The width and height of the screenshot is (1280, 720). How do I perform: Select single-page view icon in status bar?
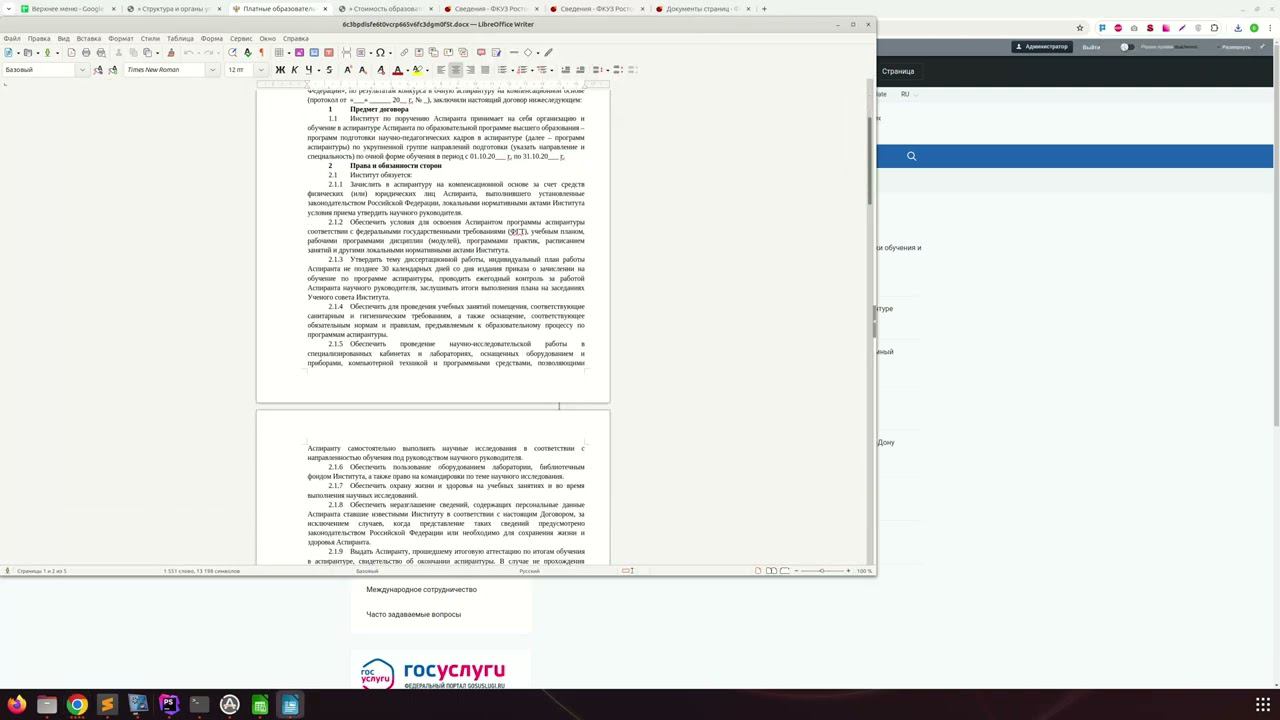click(758, 570)
